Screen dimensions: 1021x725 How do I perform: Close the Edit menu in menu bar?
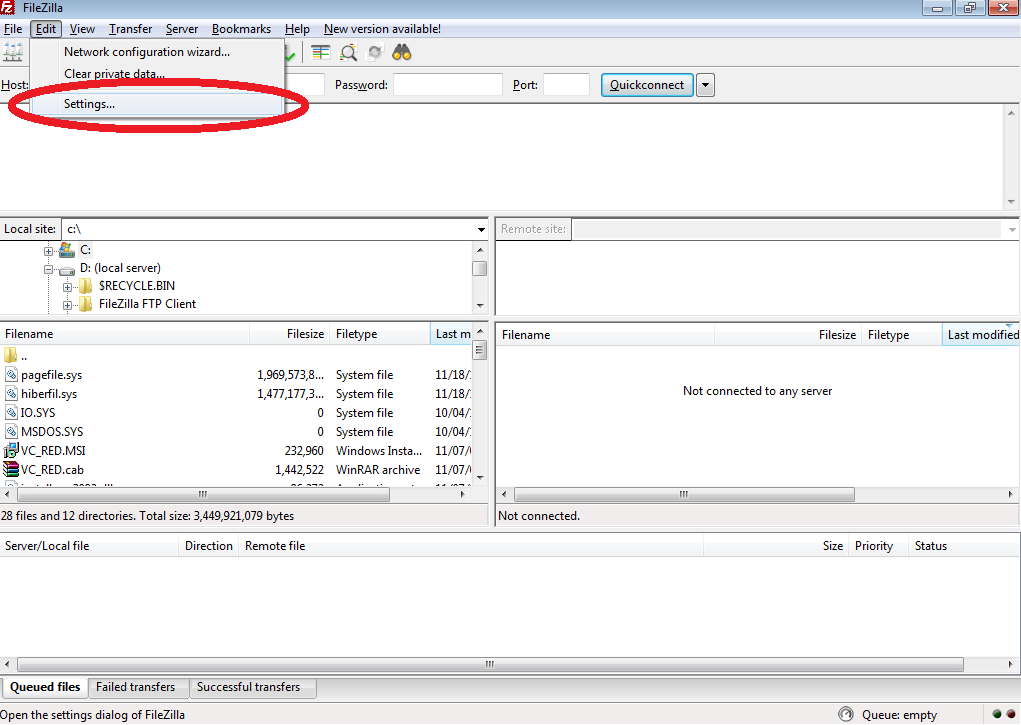tap(46, 29)
